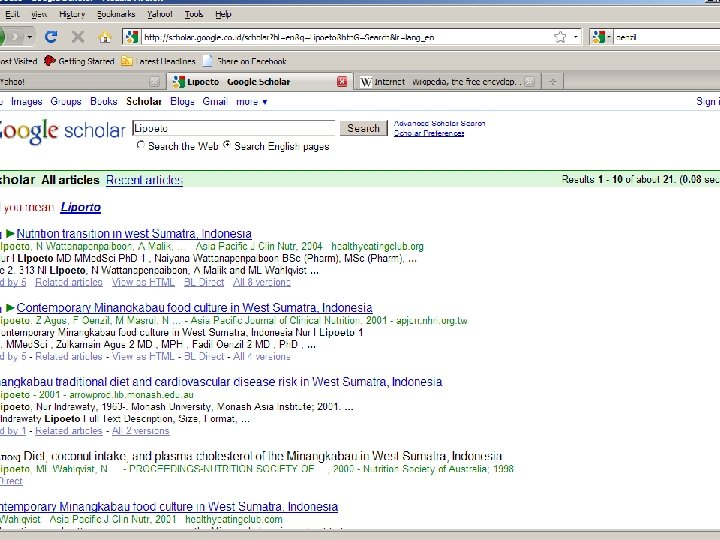
Task: Open first Contemporary Minangkabau food culture article
Action: (194, 308)
